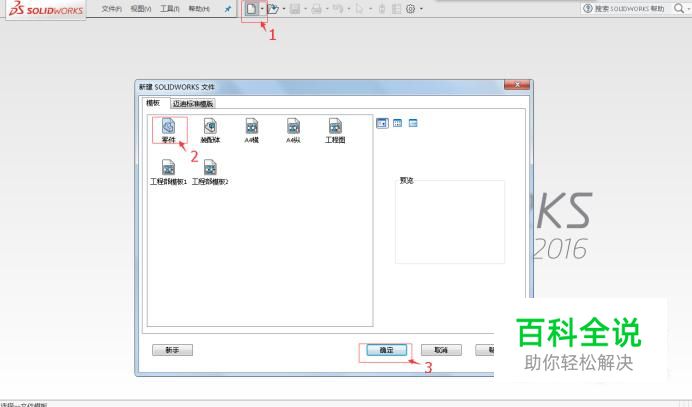
Task: Click the Print icon in toolbar
Action: point(316,9)
